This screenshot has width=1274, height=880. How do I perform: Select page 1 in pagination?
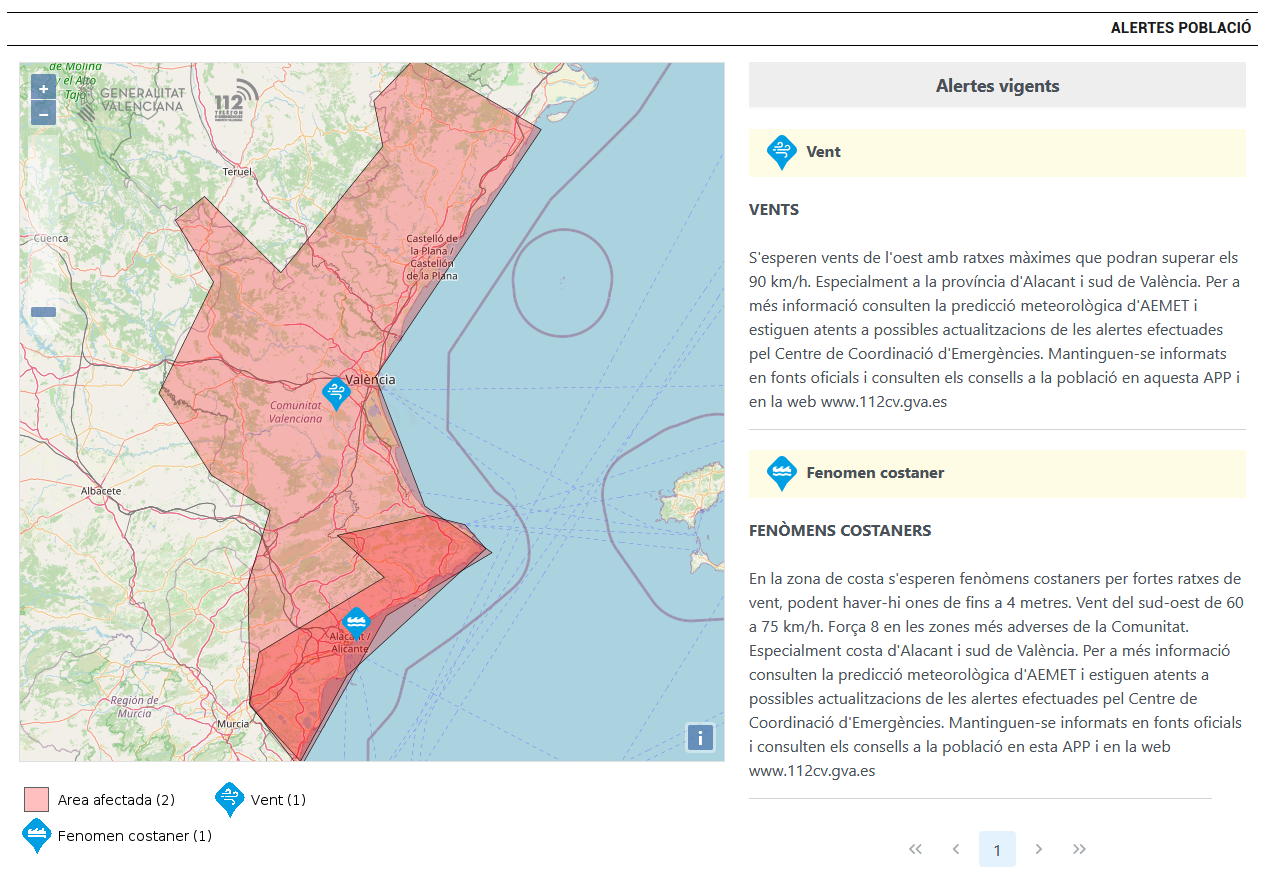[x=997, y=849]
